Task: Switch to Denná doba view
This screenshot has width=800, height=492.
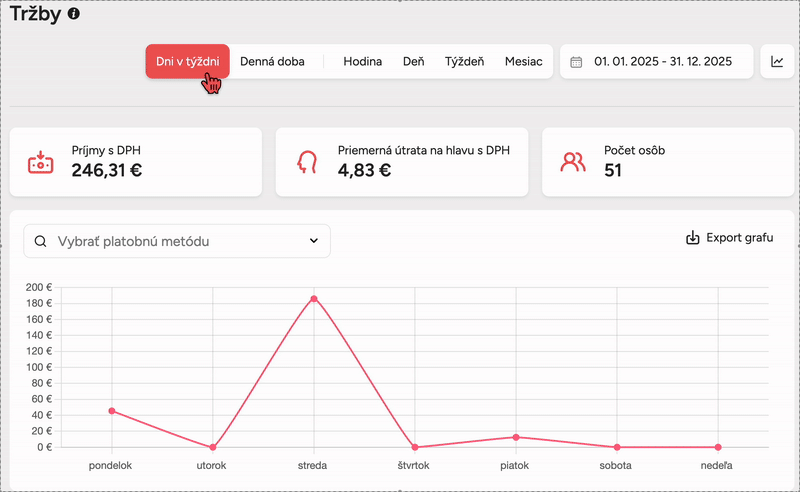Action: click(x=272, y=61)
